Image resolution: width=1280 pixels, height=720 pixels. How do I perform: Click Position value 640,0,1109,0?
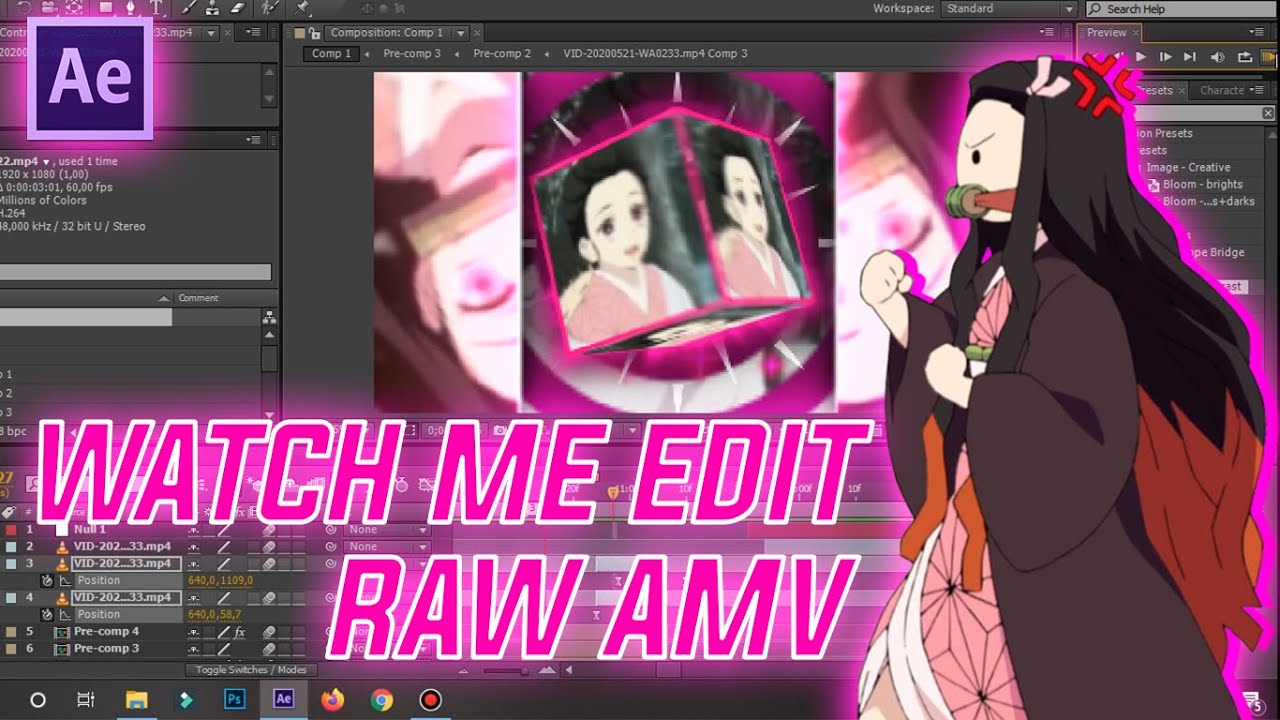point(220,581)
